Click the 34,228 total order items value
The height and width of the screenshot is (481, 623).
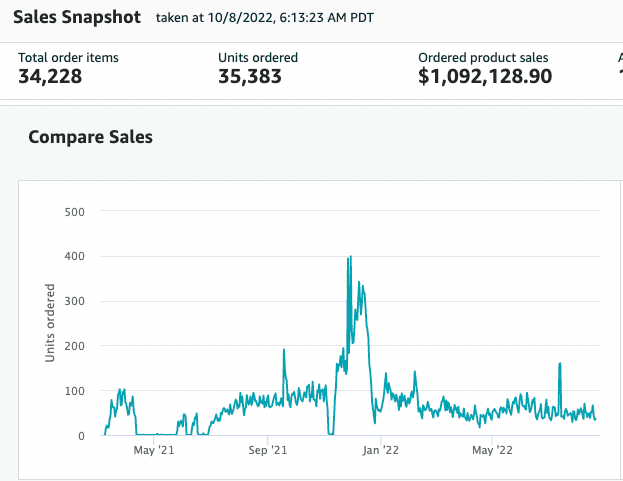pyautogui.click(x=52, y=77)
